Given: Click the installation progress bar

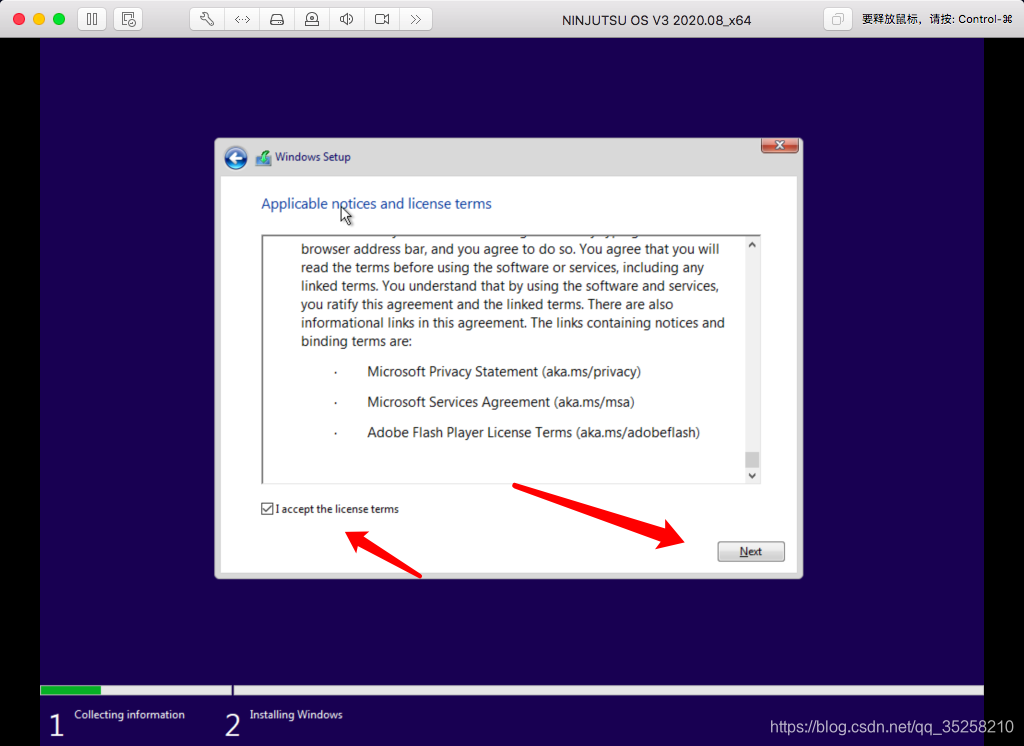Looking at the screenshot, I should tap(512, 690).
